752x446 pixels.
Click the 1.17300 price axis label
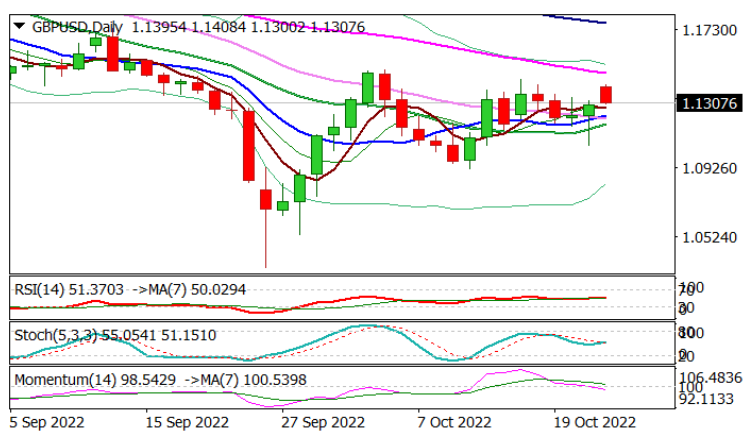click(709, 30)
